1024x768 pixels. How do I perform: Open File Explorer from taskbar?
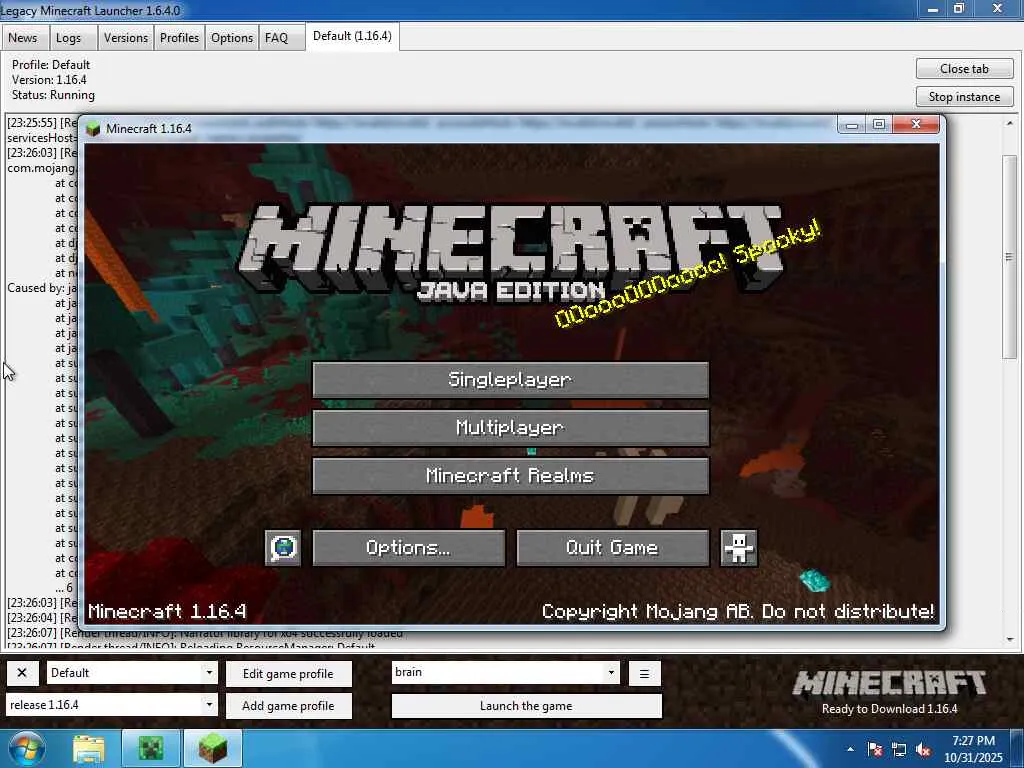coord(89,748)
